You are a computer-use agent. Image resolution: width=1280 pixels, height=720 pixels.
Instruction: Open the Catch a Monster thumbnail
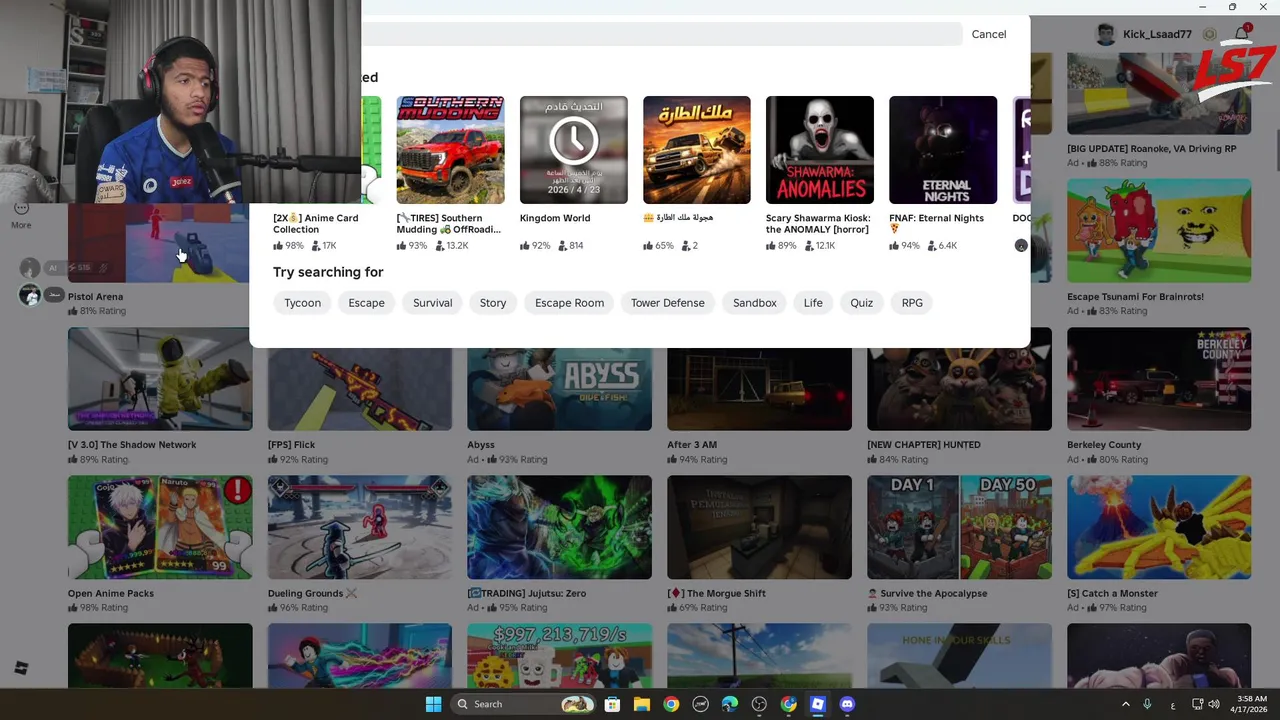tap(1159, 527)
